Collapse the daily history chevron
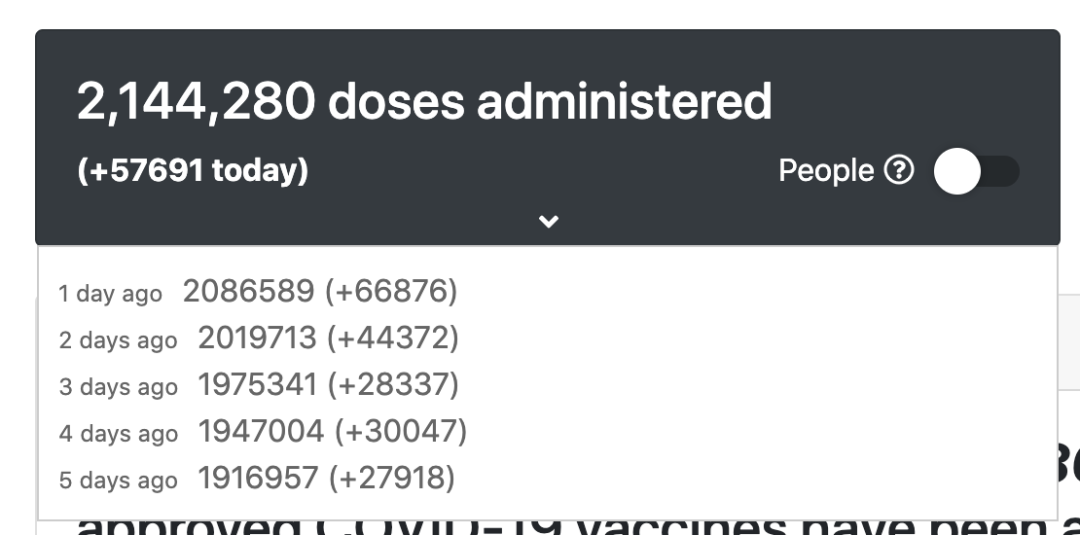 pyautogui.click(x=548, y=221)
